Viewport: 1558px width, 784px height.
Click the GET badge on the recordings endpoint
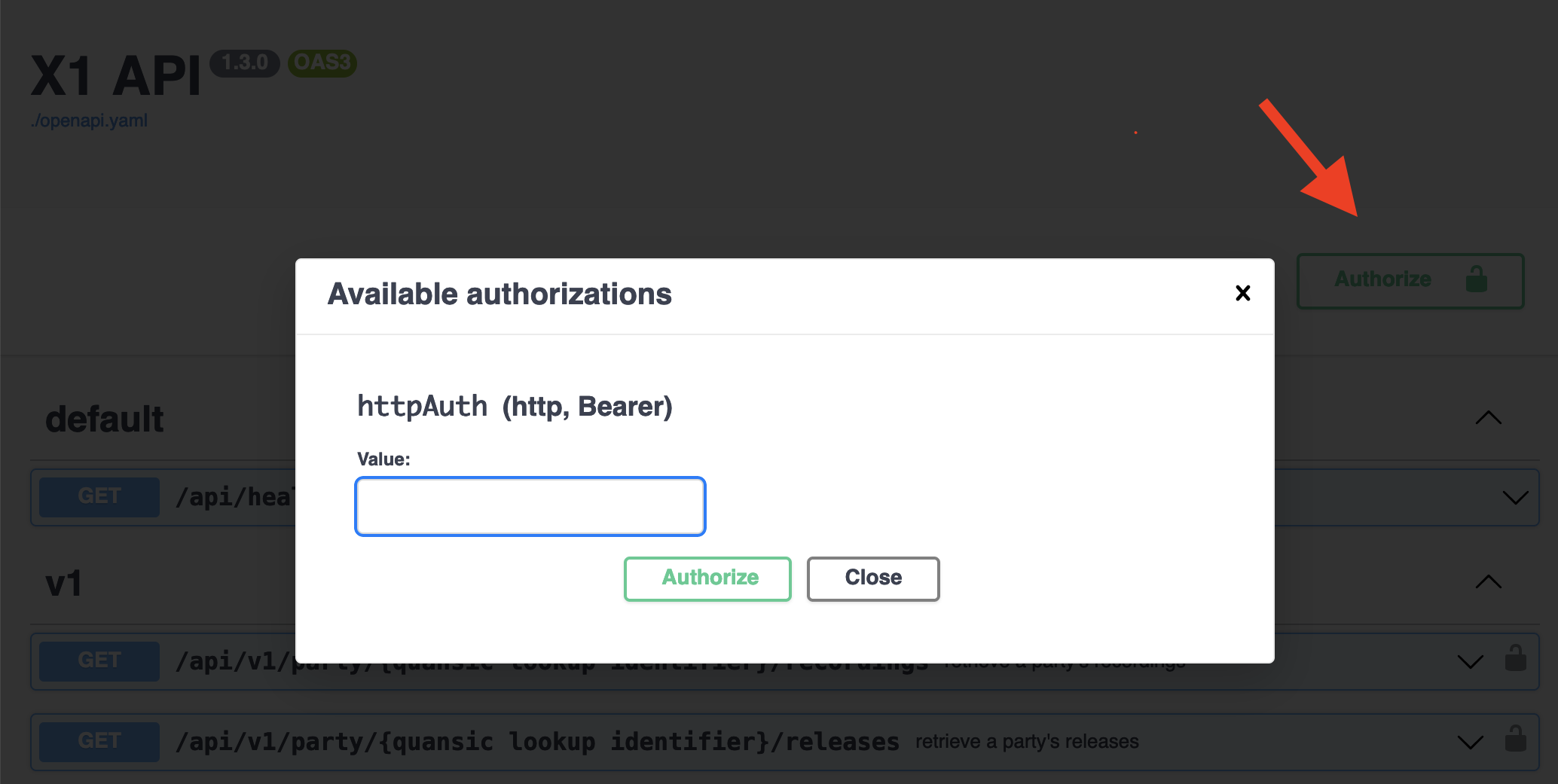(98, 660)
